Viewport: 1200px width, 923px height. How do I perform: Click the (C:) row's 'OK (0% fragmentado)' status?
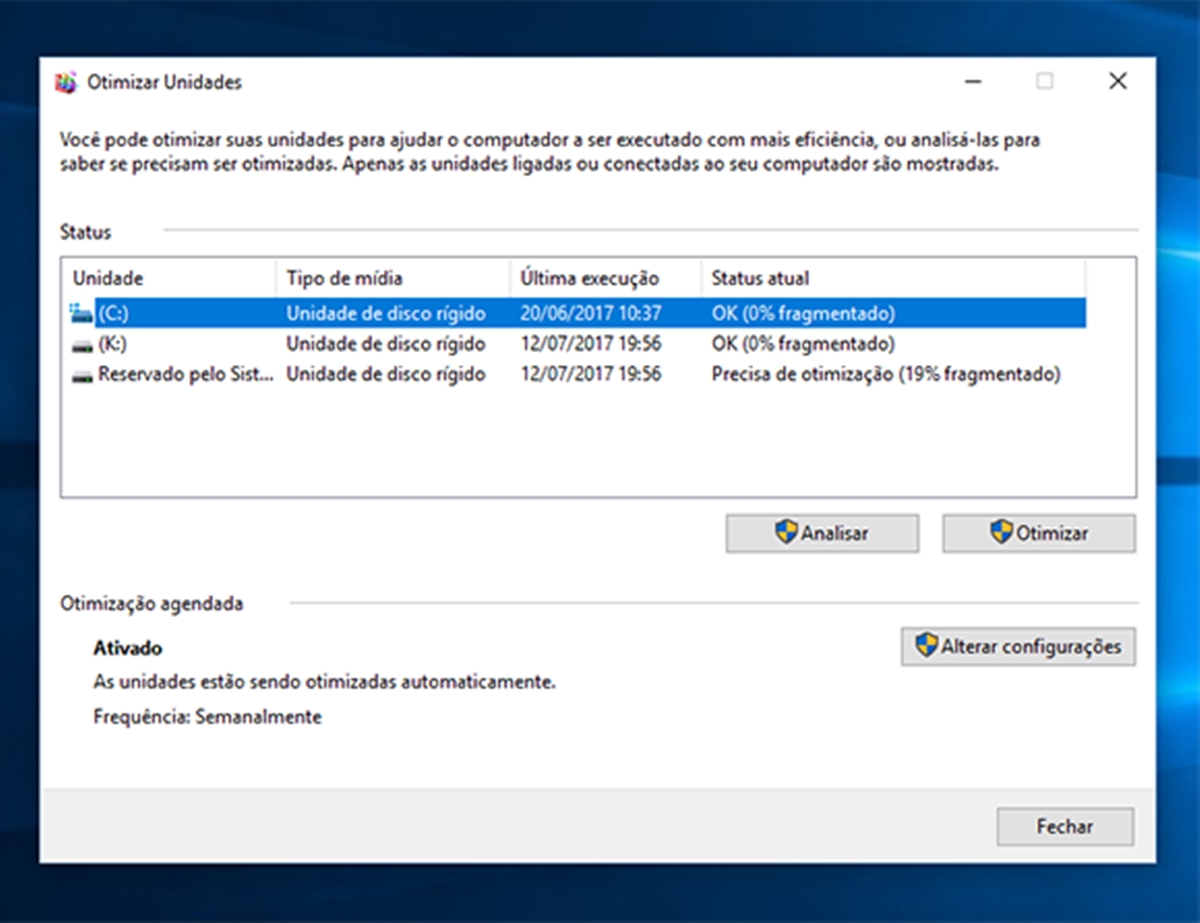click(x=803, y=313)
